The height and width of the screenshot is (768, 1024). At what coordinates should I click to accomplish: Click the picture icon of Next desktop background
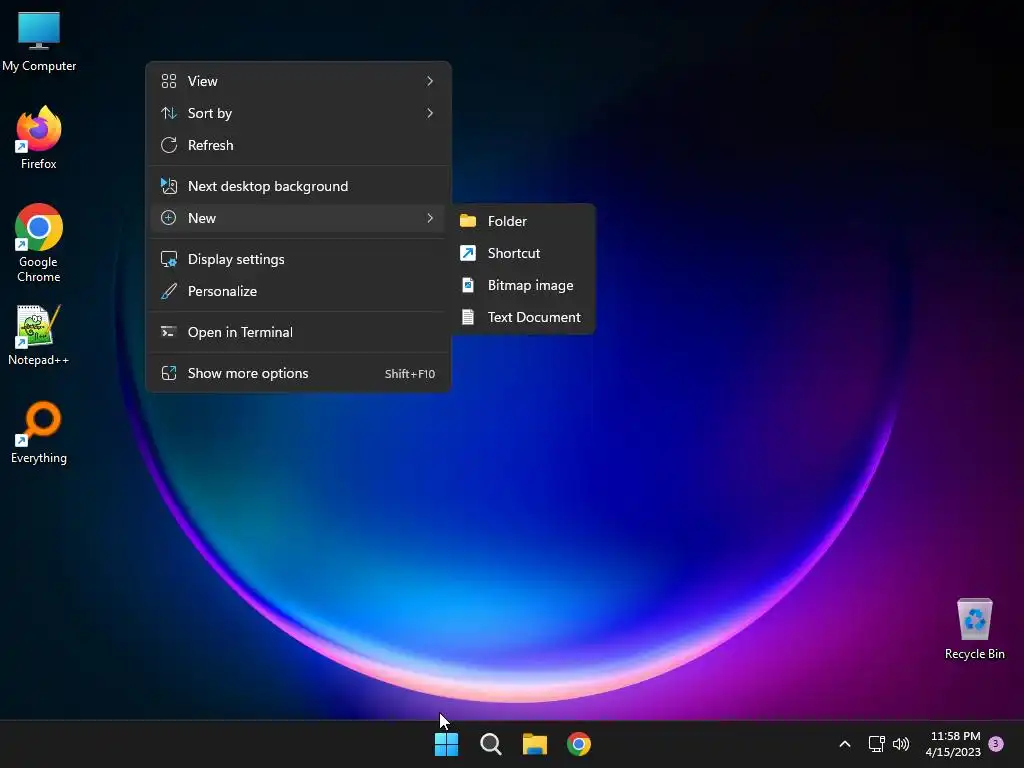pyautogui.click(x=168, y=186)
